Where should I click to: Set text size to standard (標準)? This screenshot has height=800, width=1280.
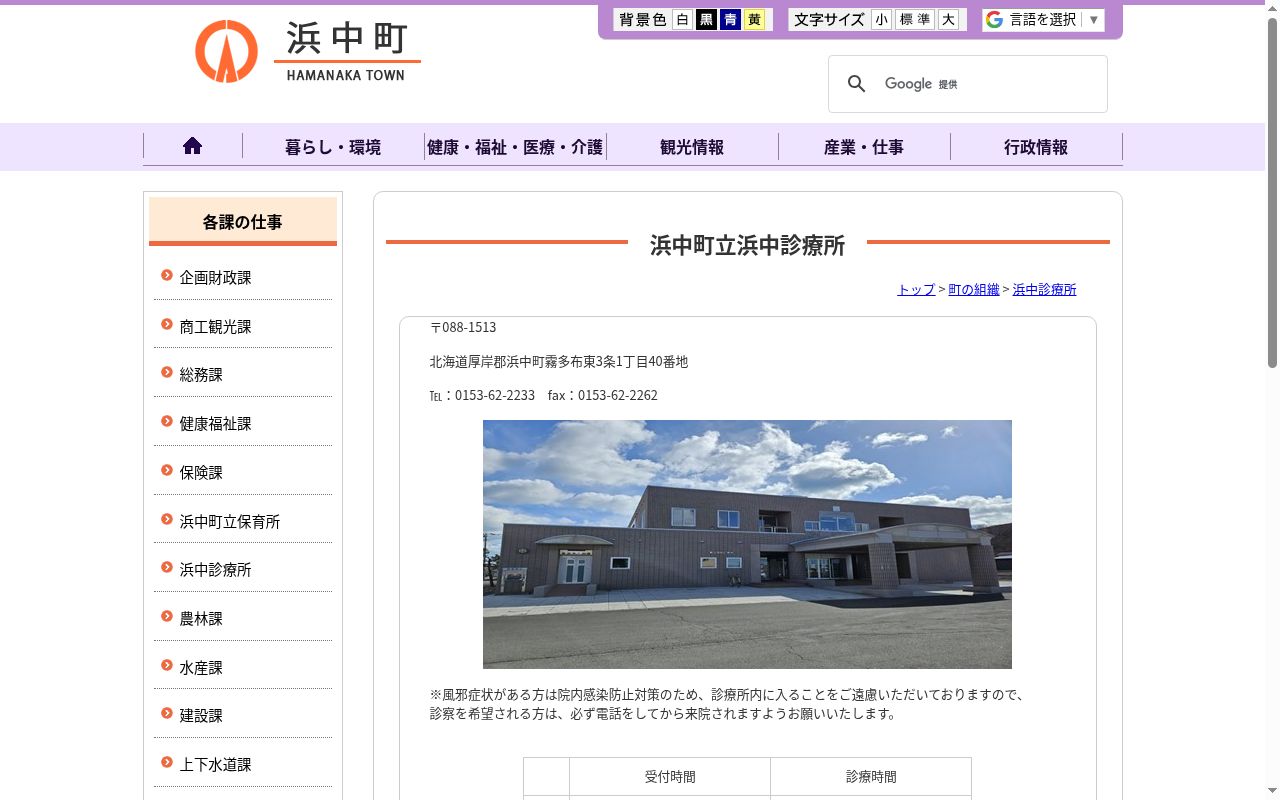click(x=915, y=20)
